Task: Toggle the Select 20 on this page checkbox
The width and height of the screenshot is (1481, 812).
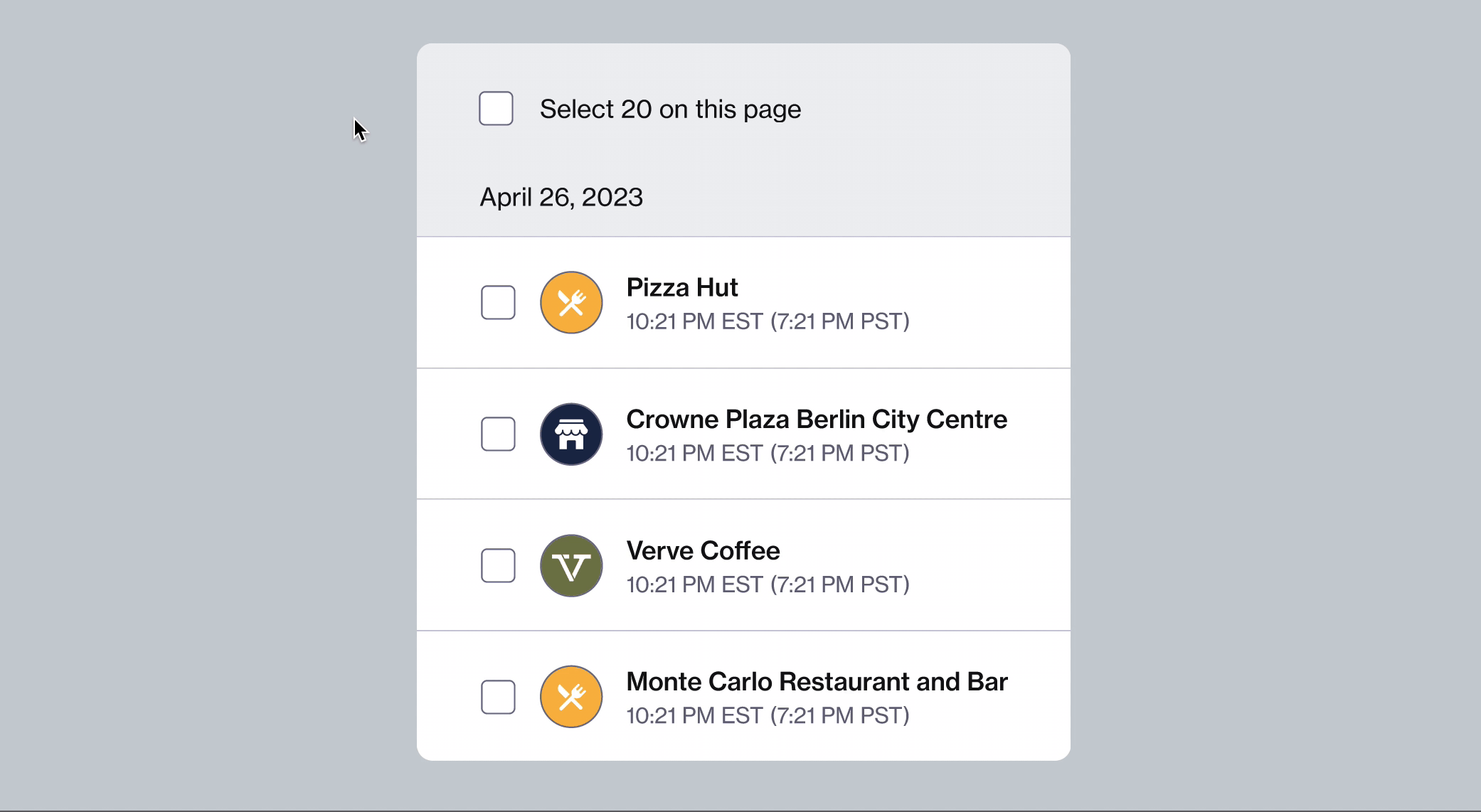Action: tap(496, 108)
